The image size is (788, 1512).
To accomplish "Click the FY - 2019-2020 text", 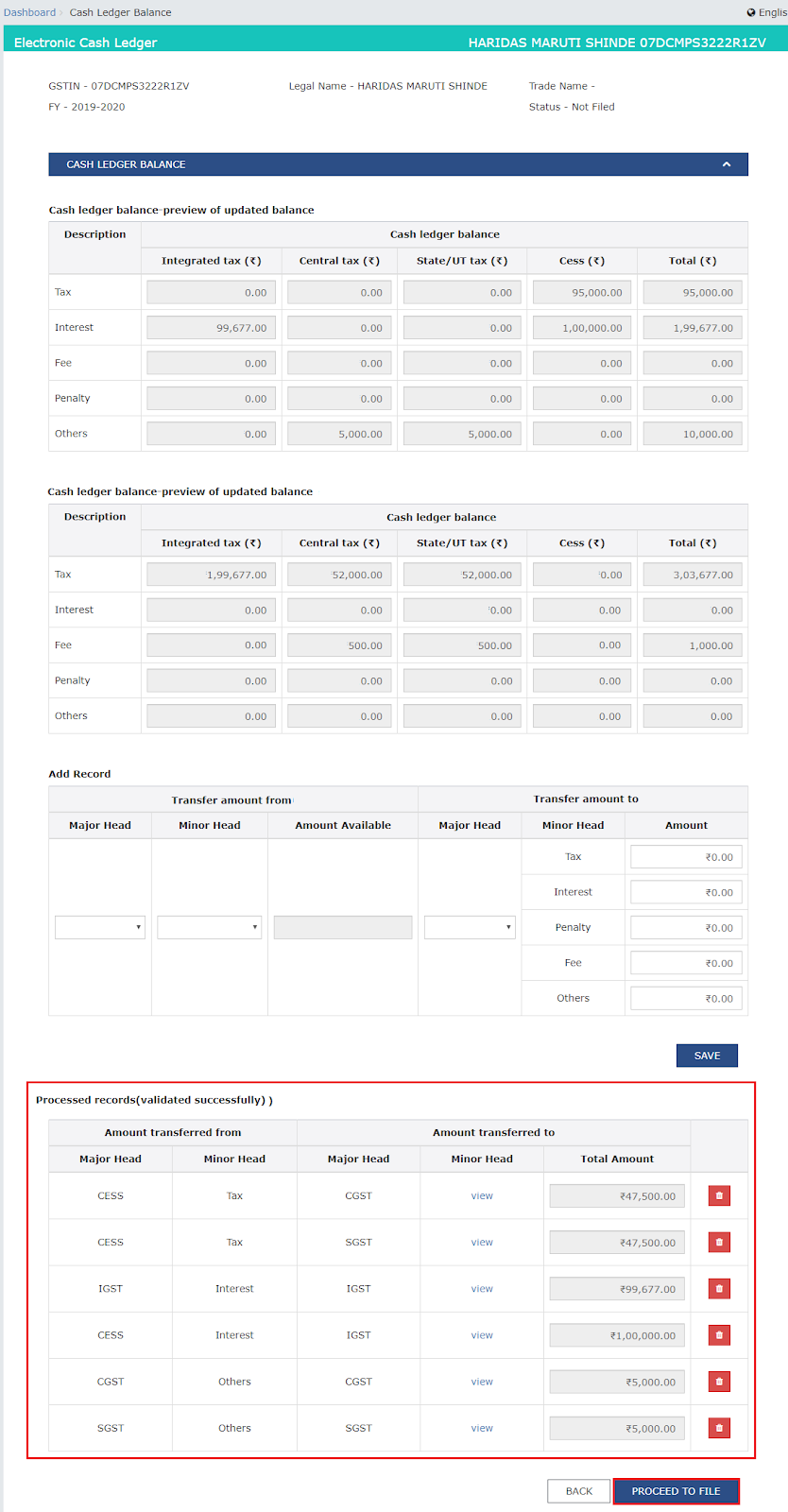I will pyautogui.click(x=87, y=107).
